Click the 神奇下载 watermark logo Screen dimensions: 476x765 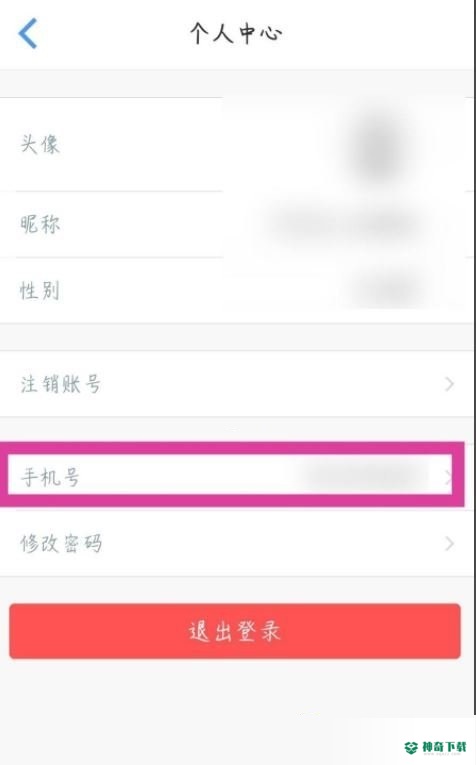(x=436, y=747)
